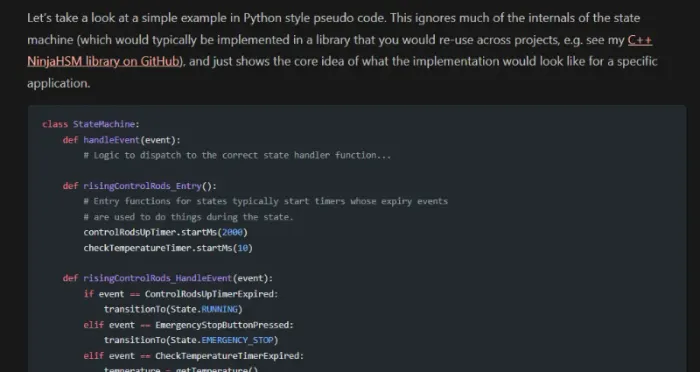
Task: Click the 'Entry functions for states' comment
Action: point(266,201)
